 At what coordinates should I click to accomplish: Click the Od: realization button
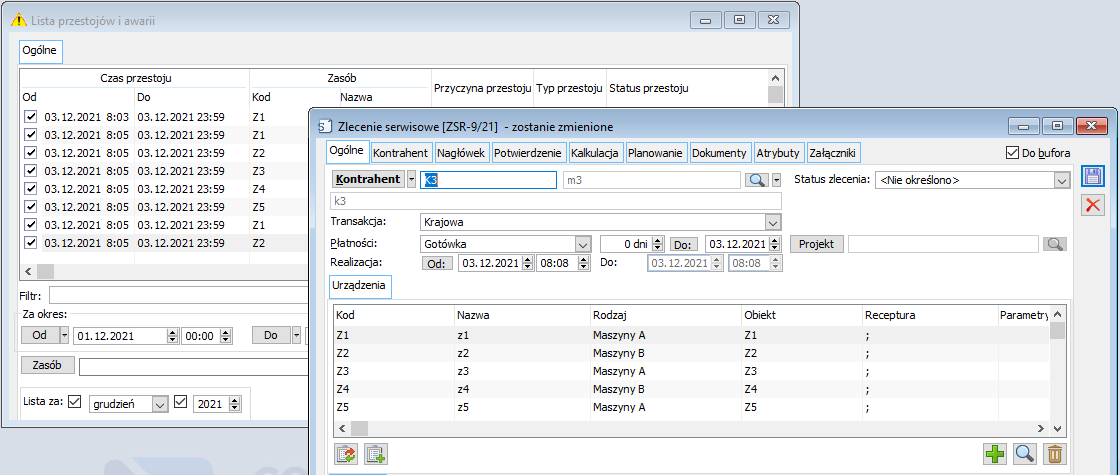(436, 263)
